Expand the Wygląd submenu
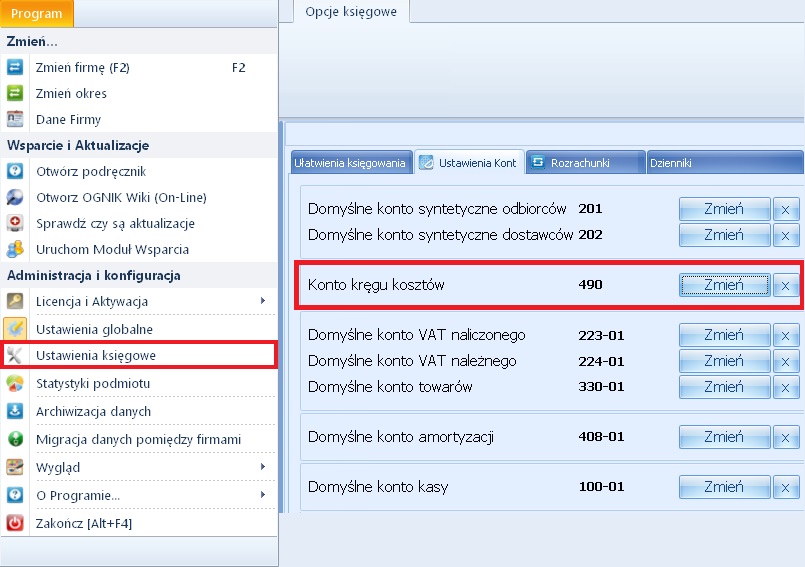 pos(262,467)
